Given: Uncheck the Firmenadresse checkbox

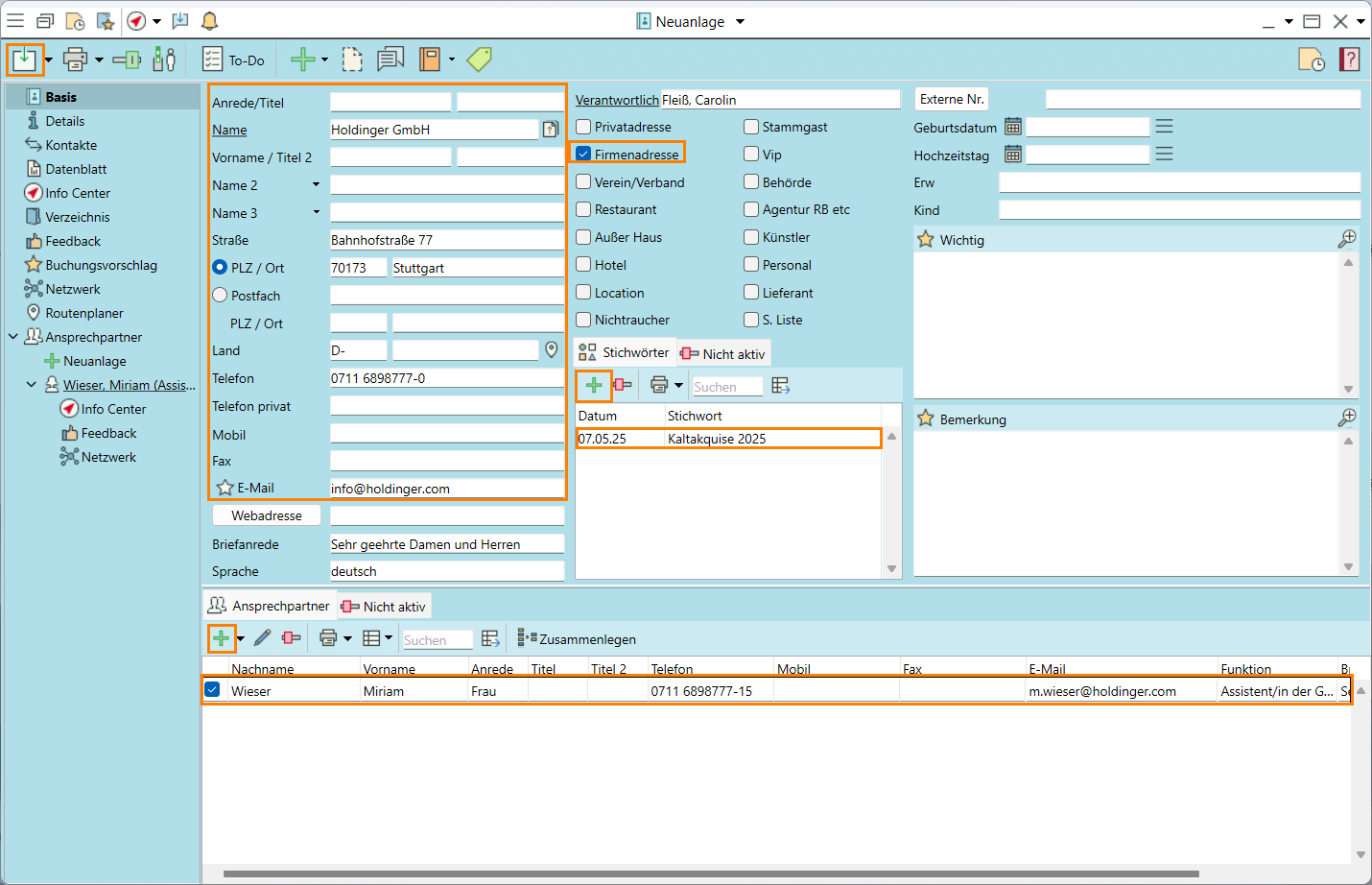Looking at the screenshot, I should 583,154.
